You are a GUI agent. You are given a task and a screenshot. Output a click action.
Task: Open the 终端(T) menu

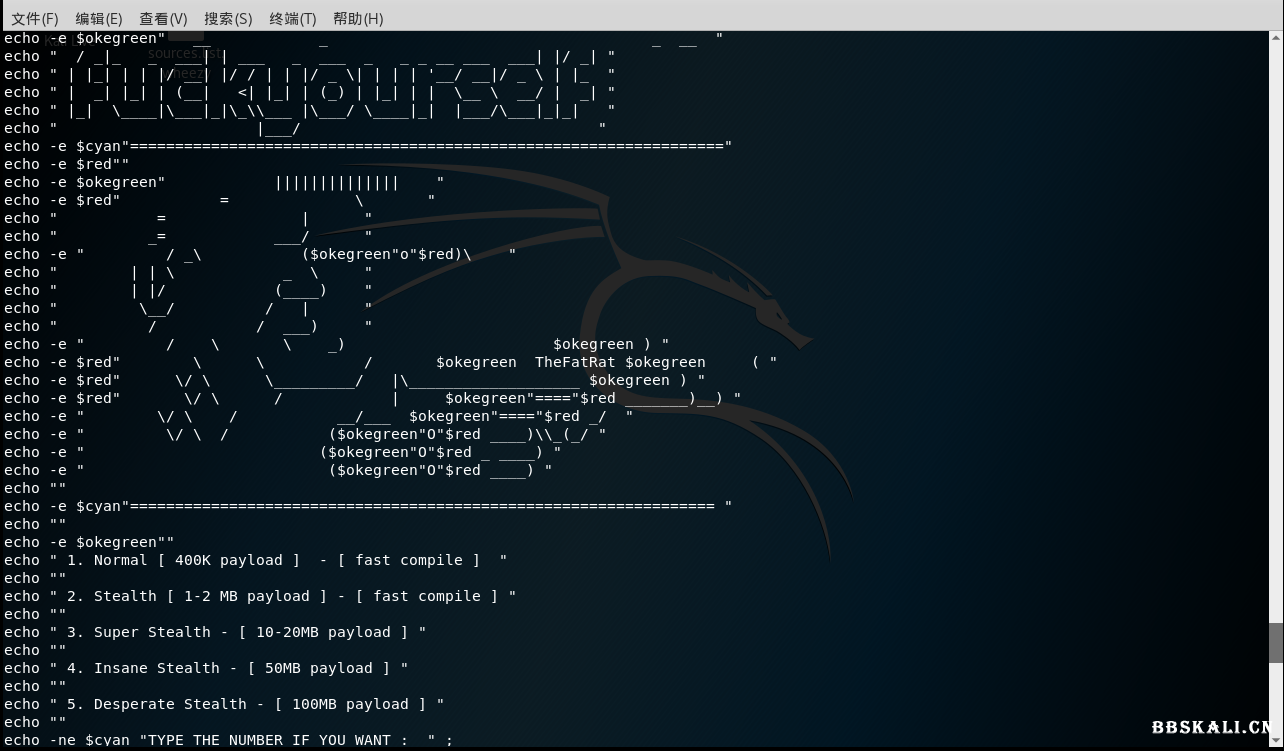click(x=293, y=18)
